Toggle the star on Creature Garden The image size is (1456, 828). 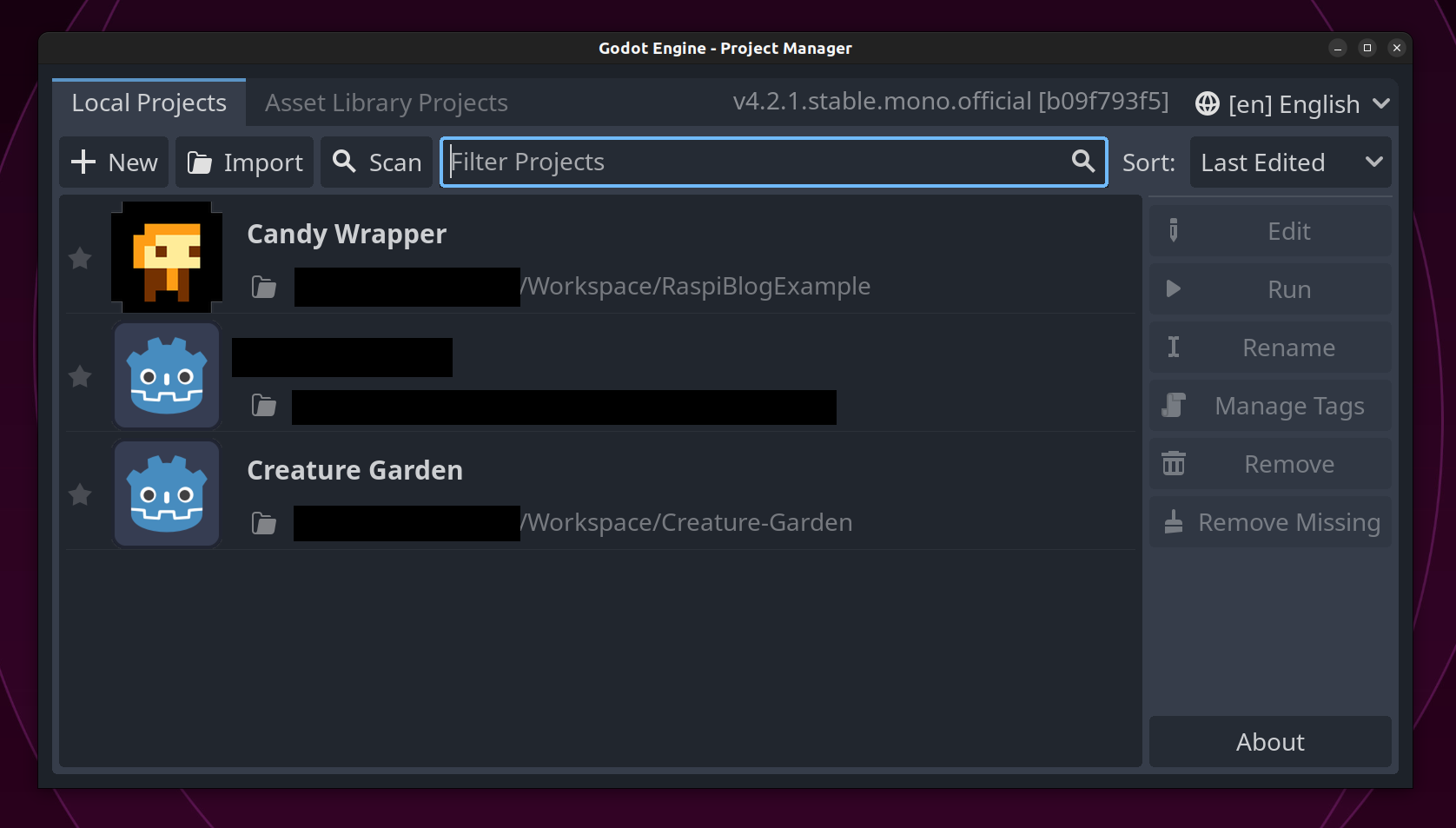click(x=79, y=494)
